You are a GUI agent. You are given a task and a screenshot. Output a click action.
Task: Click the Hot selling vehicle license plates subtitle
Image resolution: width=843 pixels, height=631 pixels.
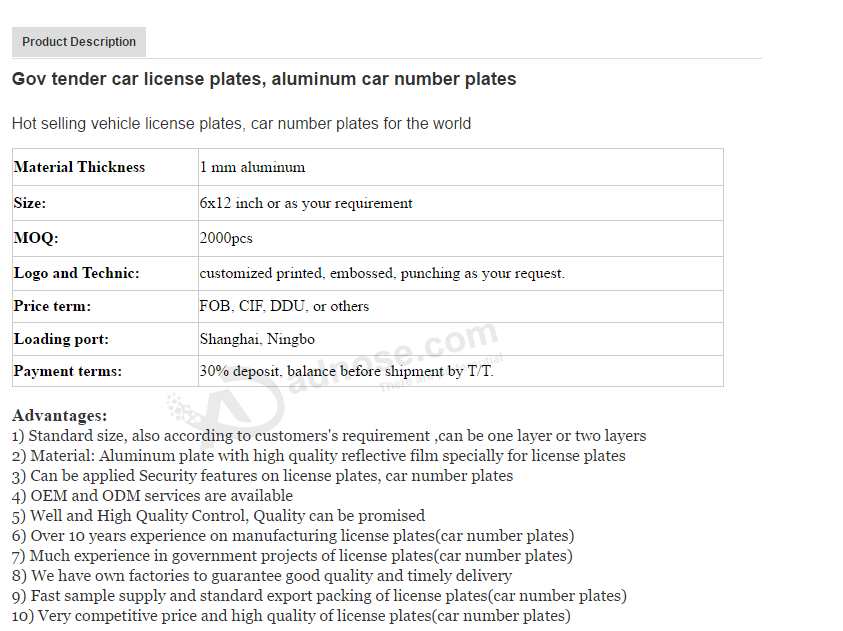[241, 124]
